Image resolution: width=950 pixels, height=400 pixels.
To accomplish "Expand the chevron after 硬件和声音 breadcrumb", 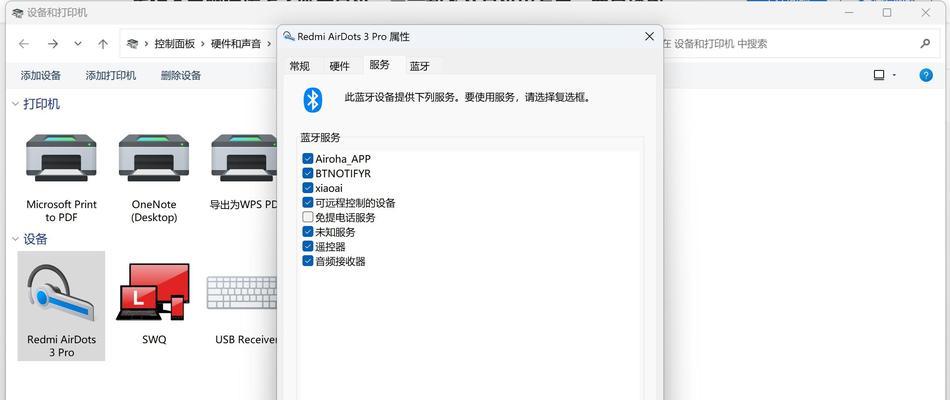I will click(x=269, y=44).
